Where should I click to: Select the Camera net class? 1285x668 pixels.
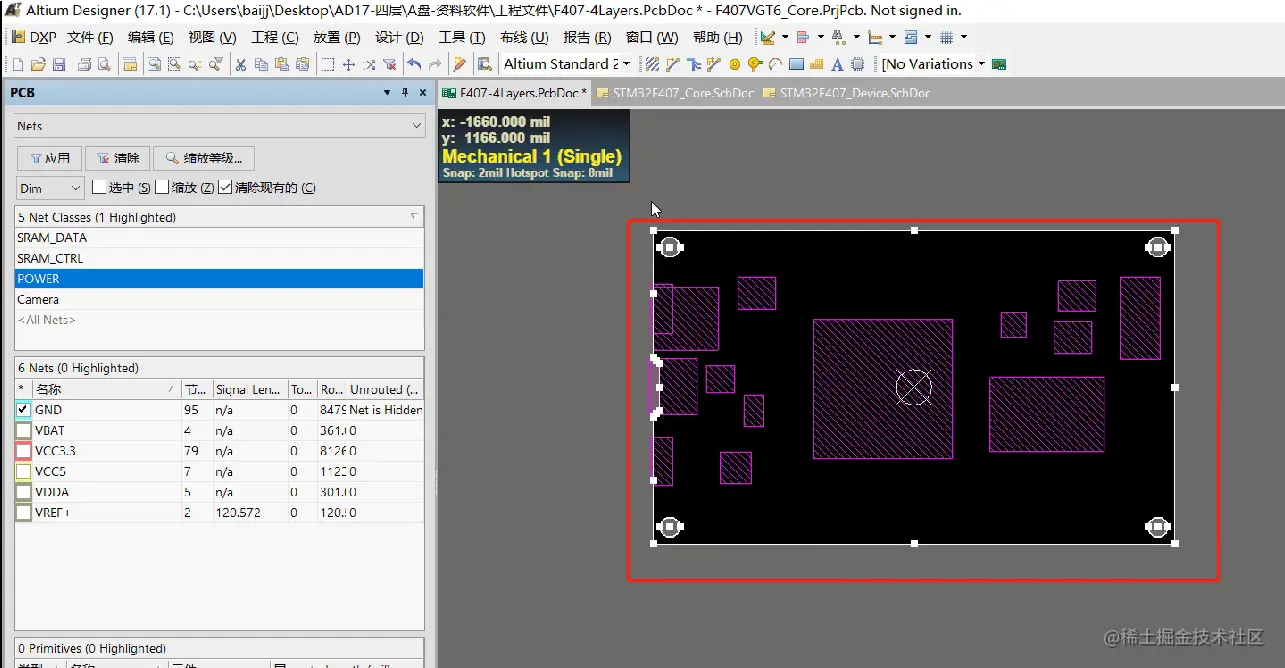pos(219,299)
